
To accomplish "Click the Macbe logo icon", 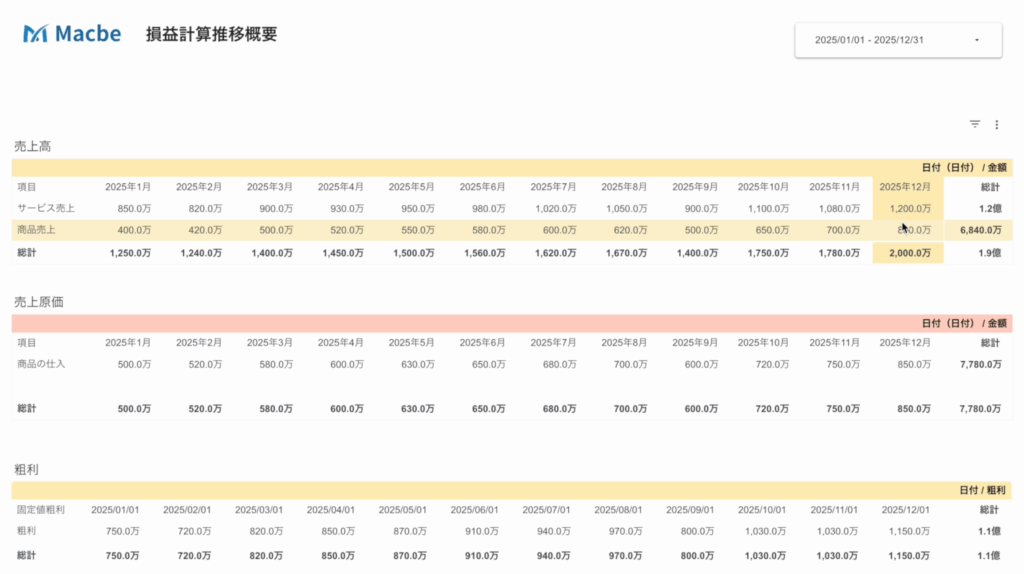I will coord(36,34).
